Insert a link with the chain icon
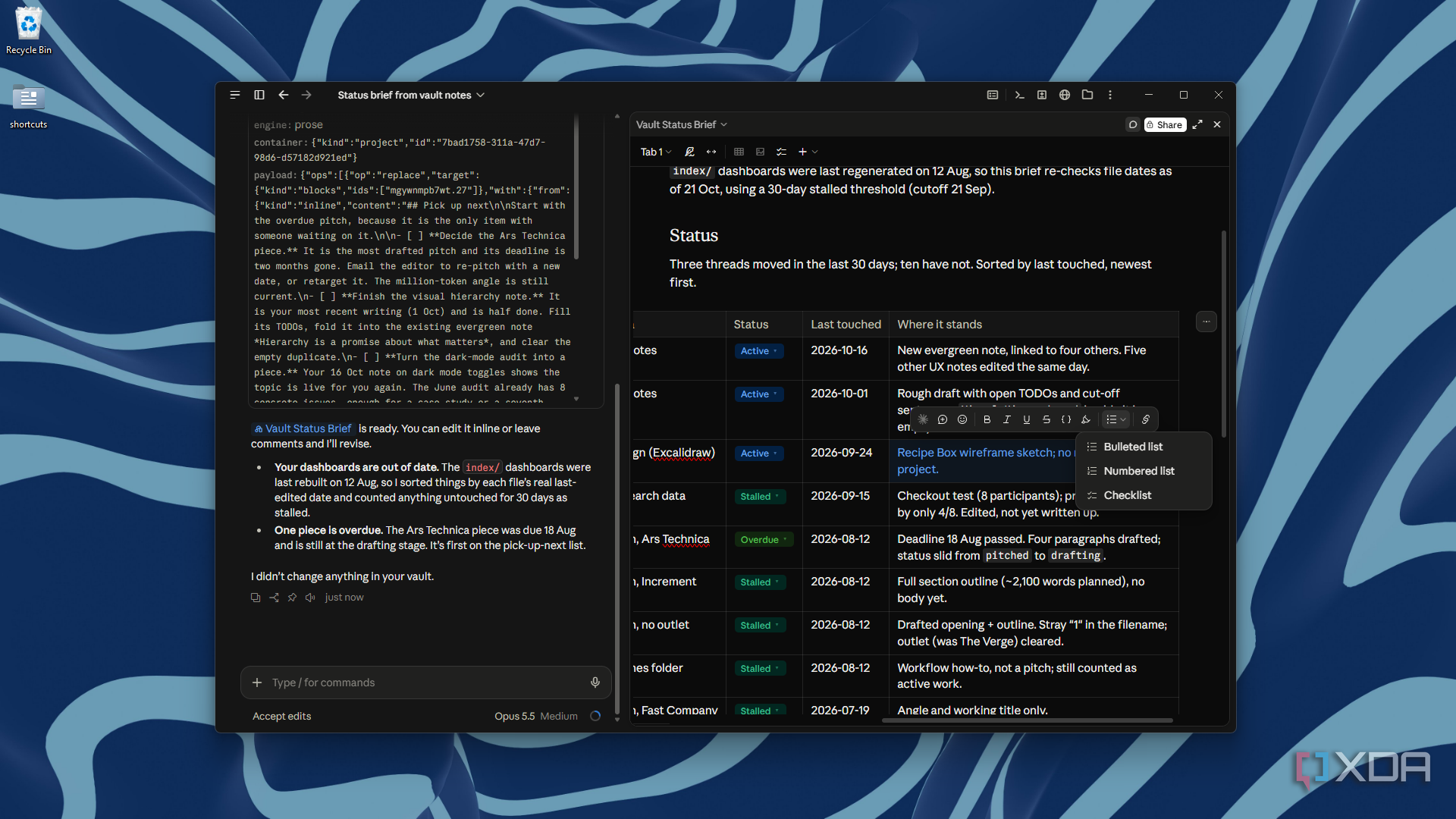This screenshot has height=819, width=1456. coord(1146,419)
